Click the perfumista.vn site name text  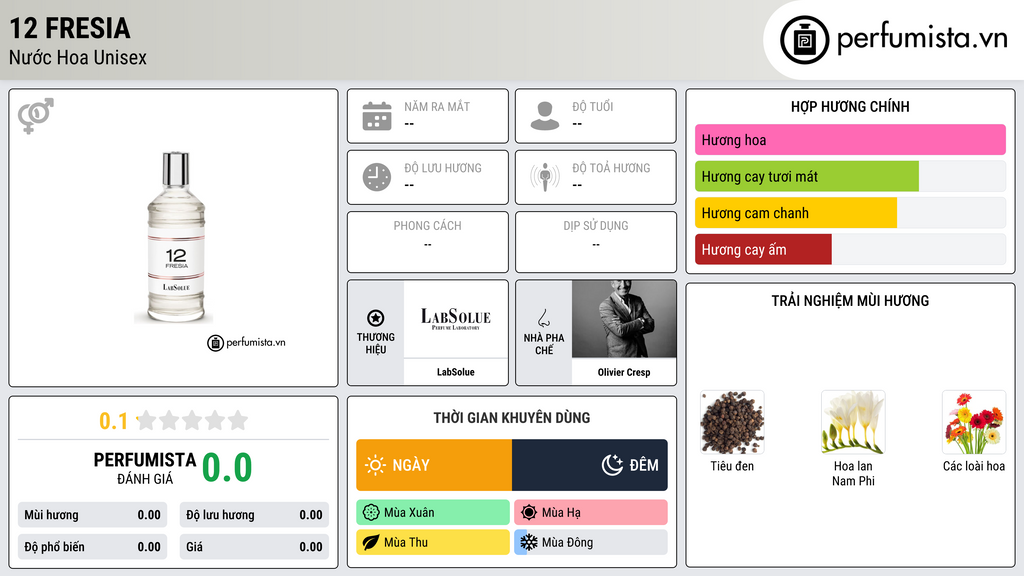coord(922,39)
